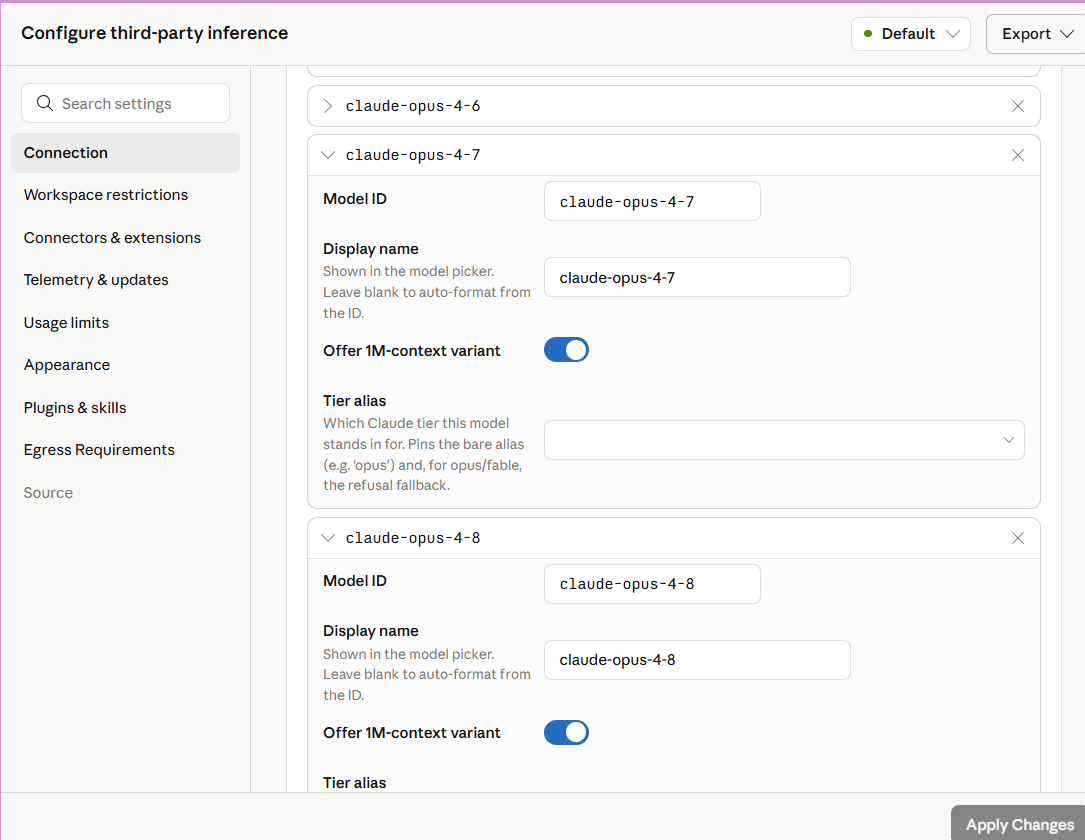1085x840 pixels.
Task: Remove the claude-opus-4-6 model entry
Action: tap(1017, 106)
